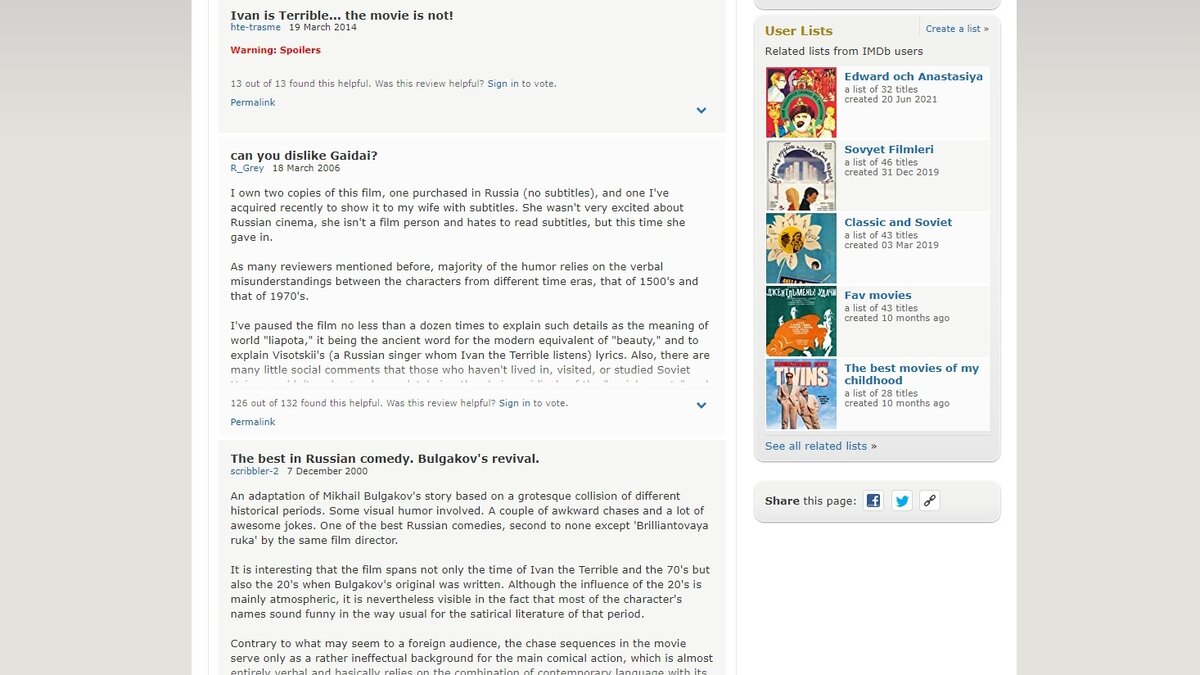This screenshot has height=675, width=1200.
Task: Click the 'Warning: Spoilers' text
Action: click(x=276, y=50)
